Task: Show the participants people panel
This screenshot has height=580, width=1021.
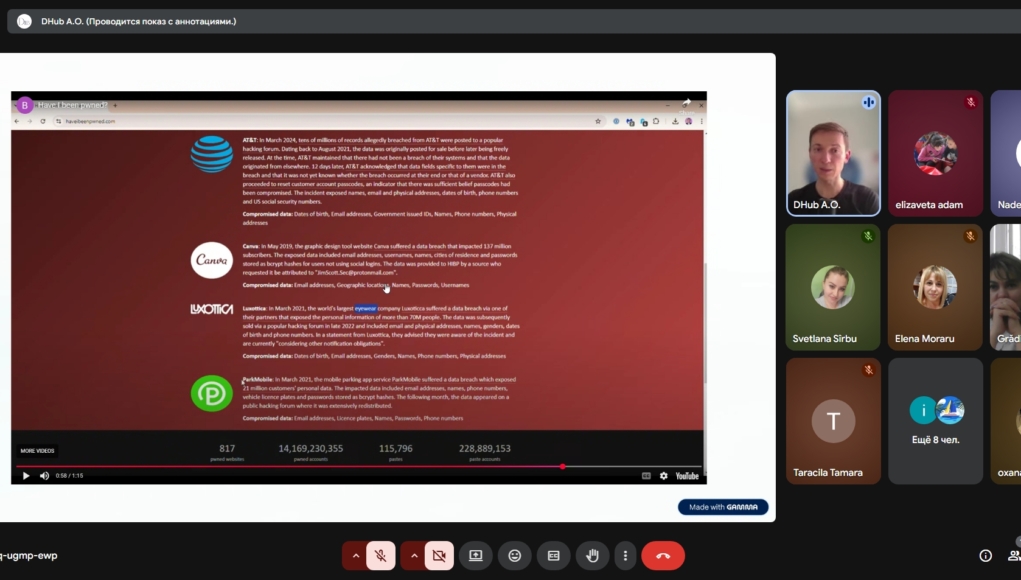Action: (x=1014, y=555)
